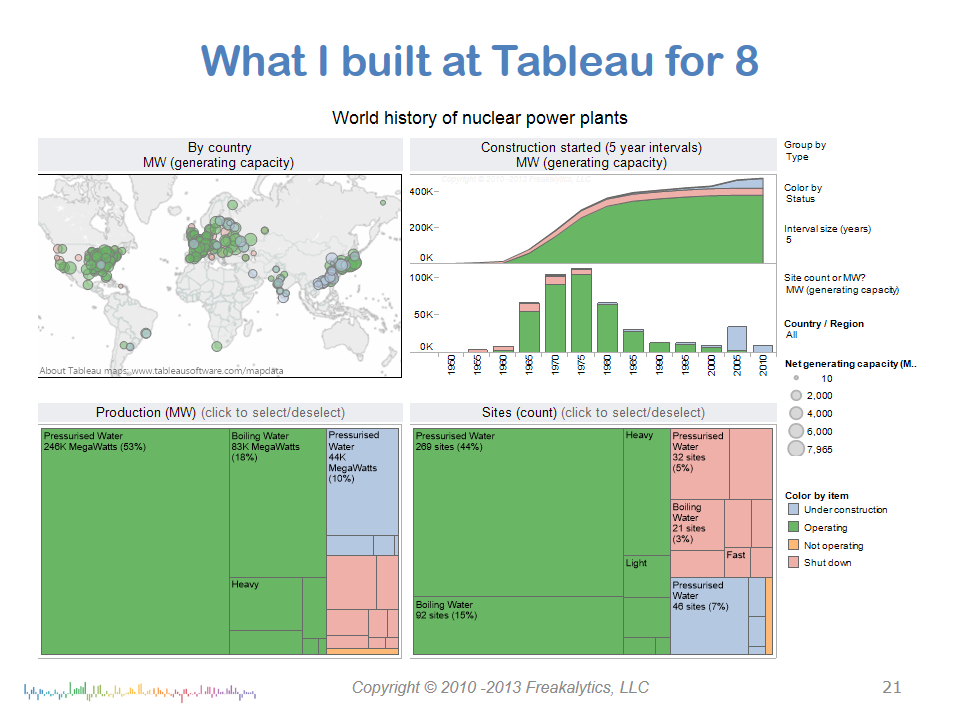This screenshot has width=960, height=720.
Task: Open the Site count or MW selector
Action: coord(842,290)
